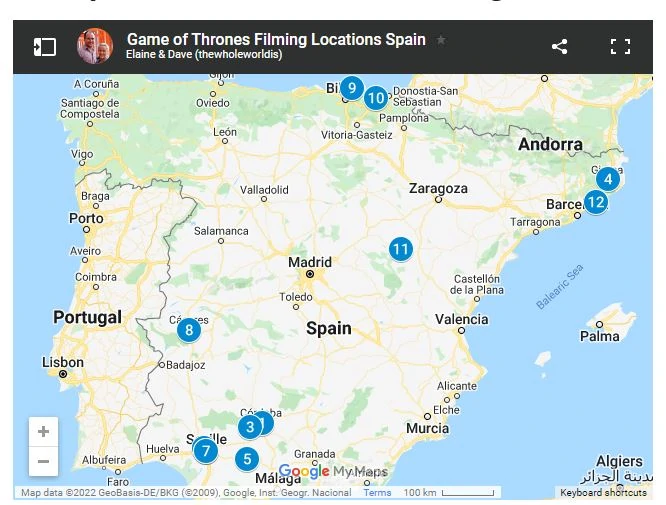
Task: Click the Portugal country label
Action: (x=87, y=317)
